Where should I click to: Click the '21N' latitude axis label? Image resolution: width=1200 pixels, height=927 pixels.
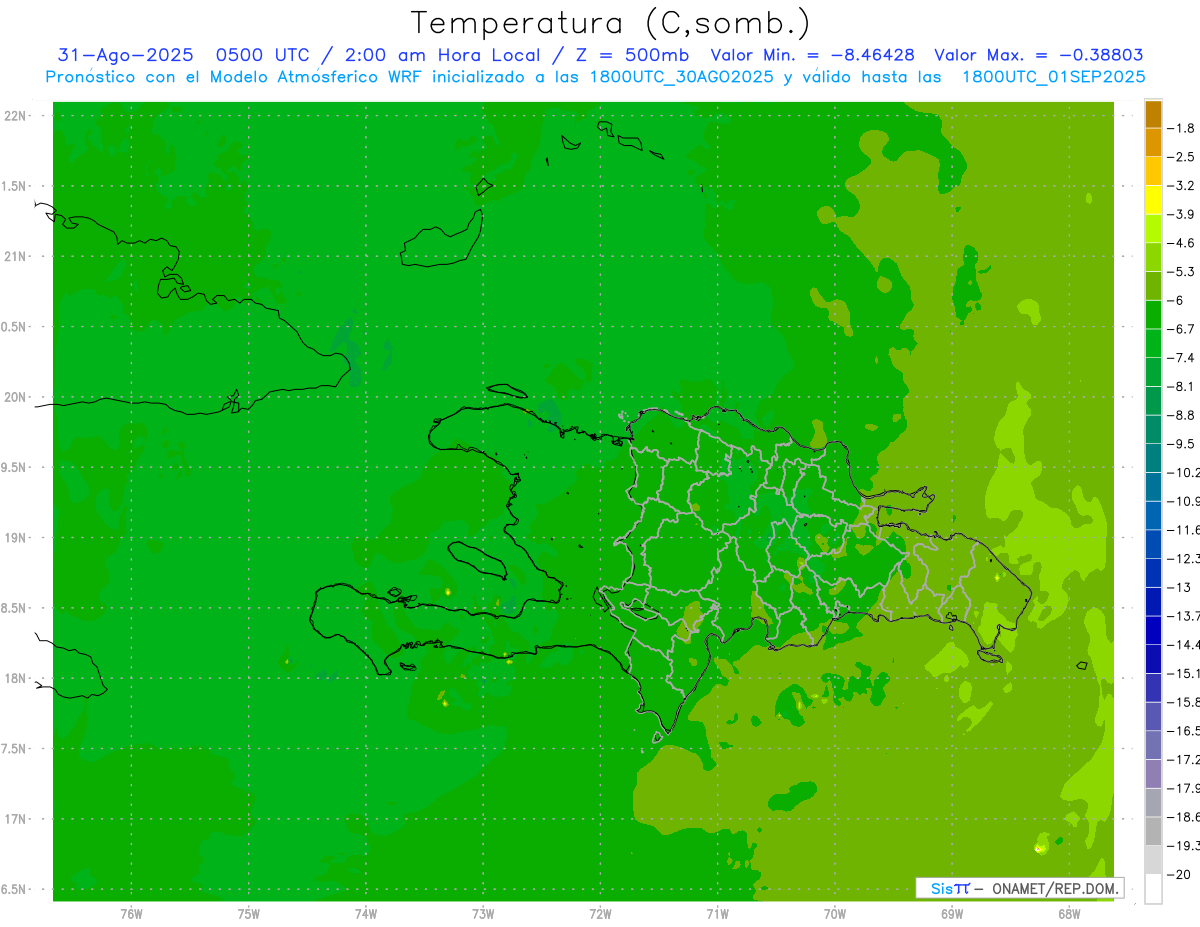[16, 256]
